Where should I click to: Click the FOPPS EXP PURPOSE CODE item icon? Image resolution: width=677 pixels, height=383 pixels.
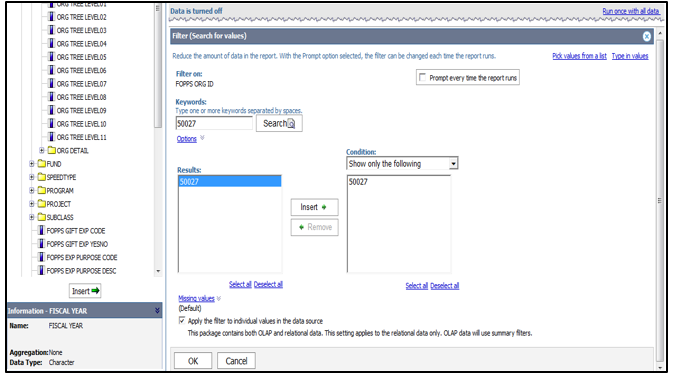click(41, 257)
